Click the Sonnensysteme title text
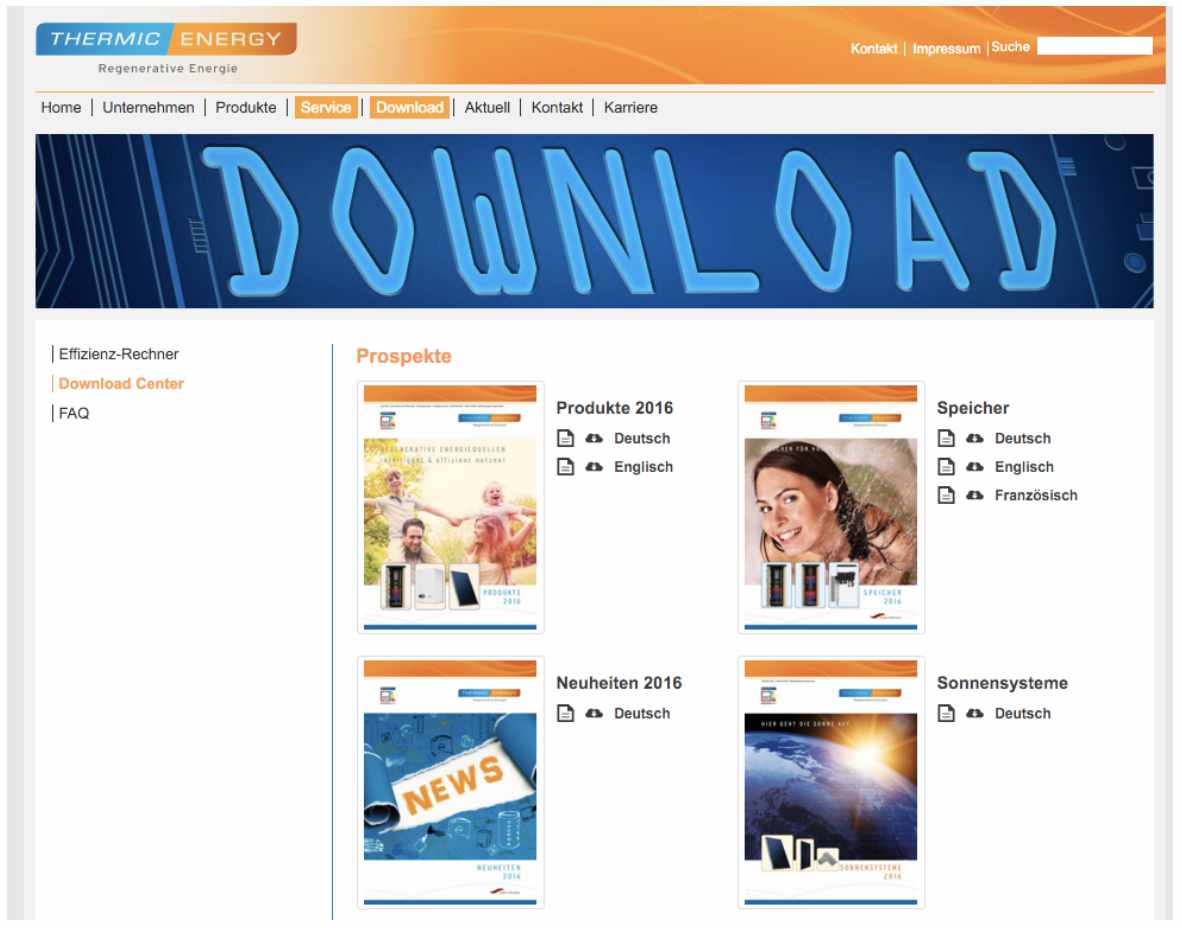The width and height of the screenshot is (1182, 928). (x=1003, y=684)
